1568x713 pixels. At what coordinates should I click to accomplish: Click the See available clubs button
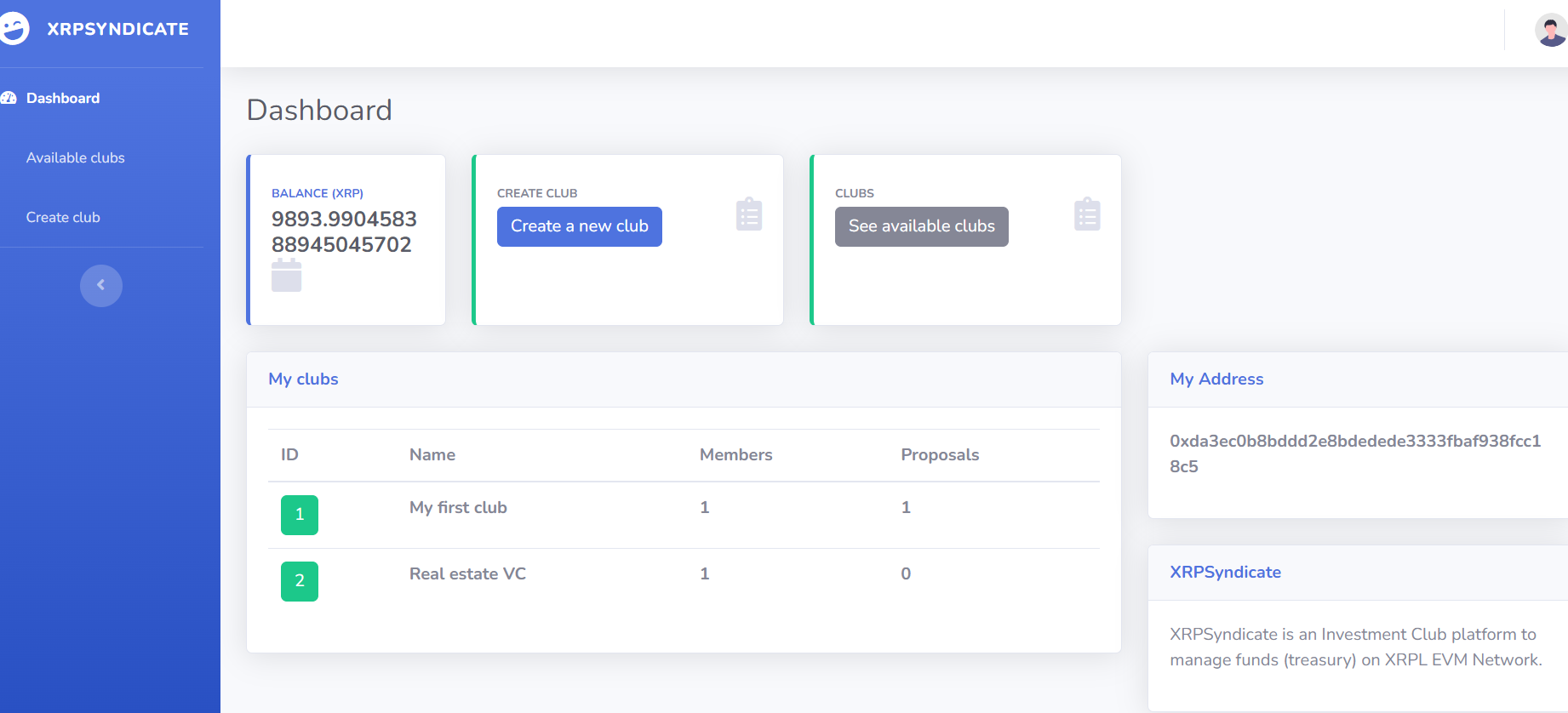click(922, 226)
